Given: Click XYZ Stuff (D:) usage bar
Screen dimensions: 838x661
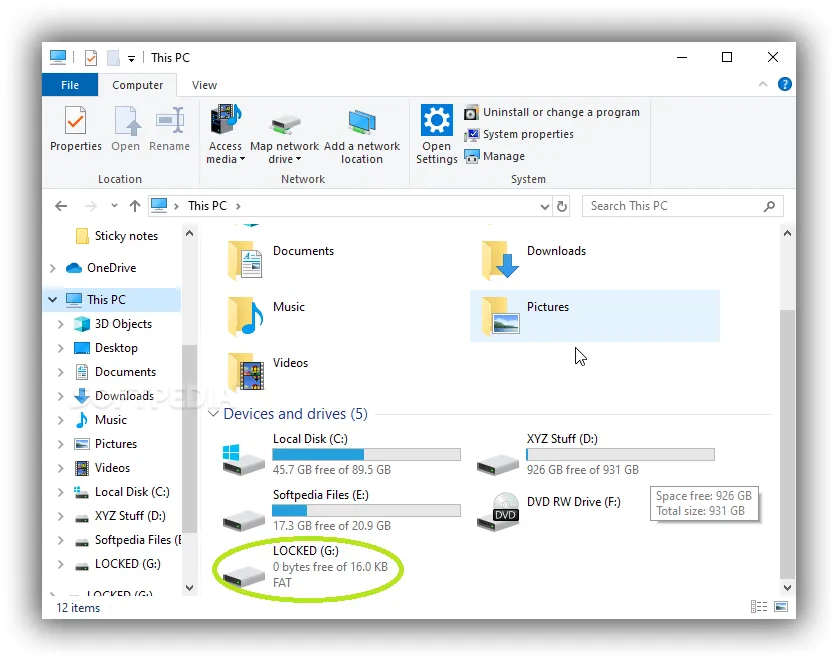Looking at the screenshot, I should coord(620,455).
